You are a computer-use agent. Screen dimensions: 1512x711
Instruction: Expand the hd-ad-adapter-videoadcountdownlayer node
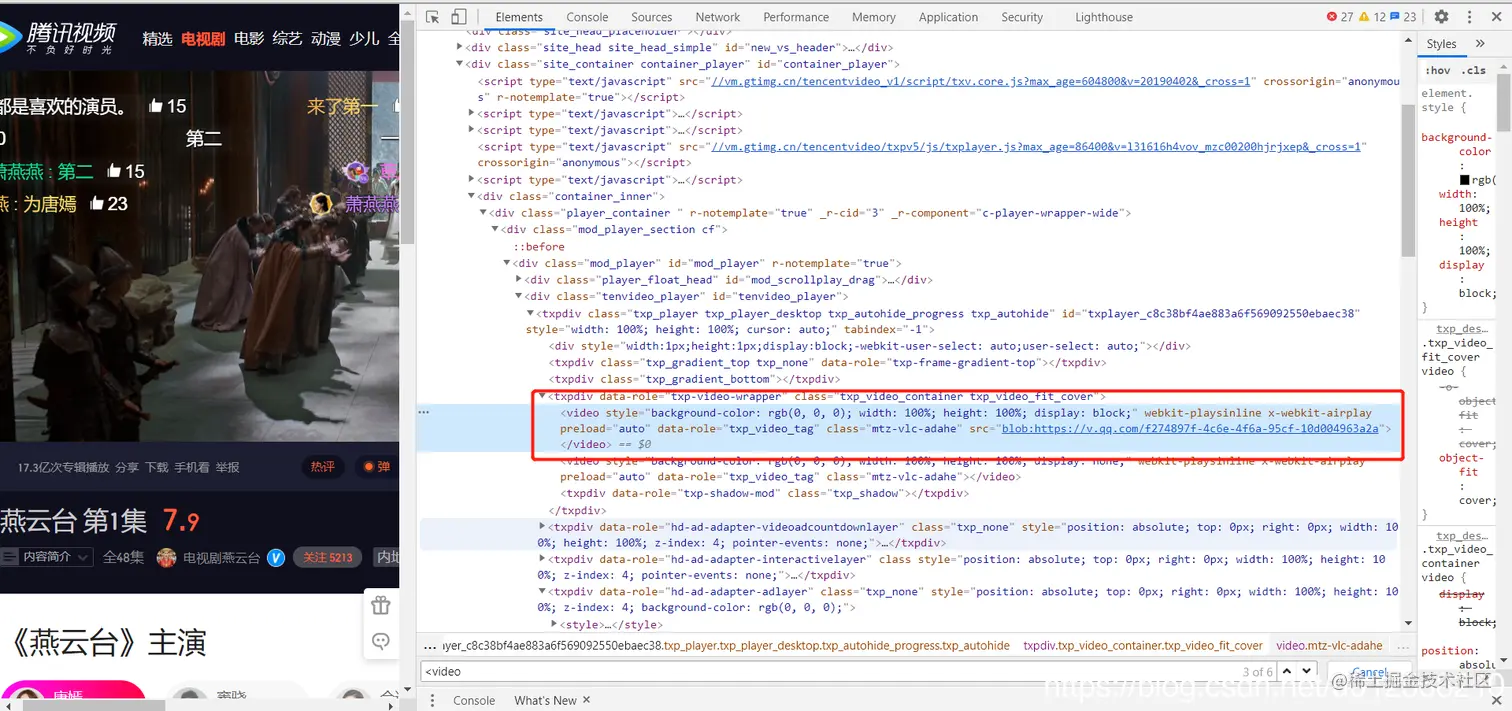[x=542, y=527]
